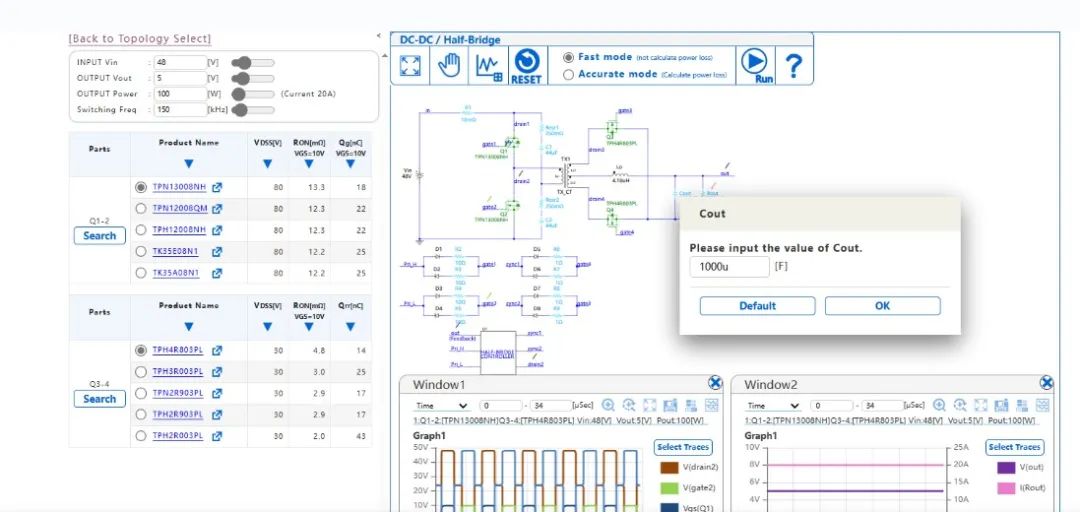Confirm Cout dialog with OK
Viewport: 1080px width, 512px height.
[882, 306]
